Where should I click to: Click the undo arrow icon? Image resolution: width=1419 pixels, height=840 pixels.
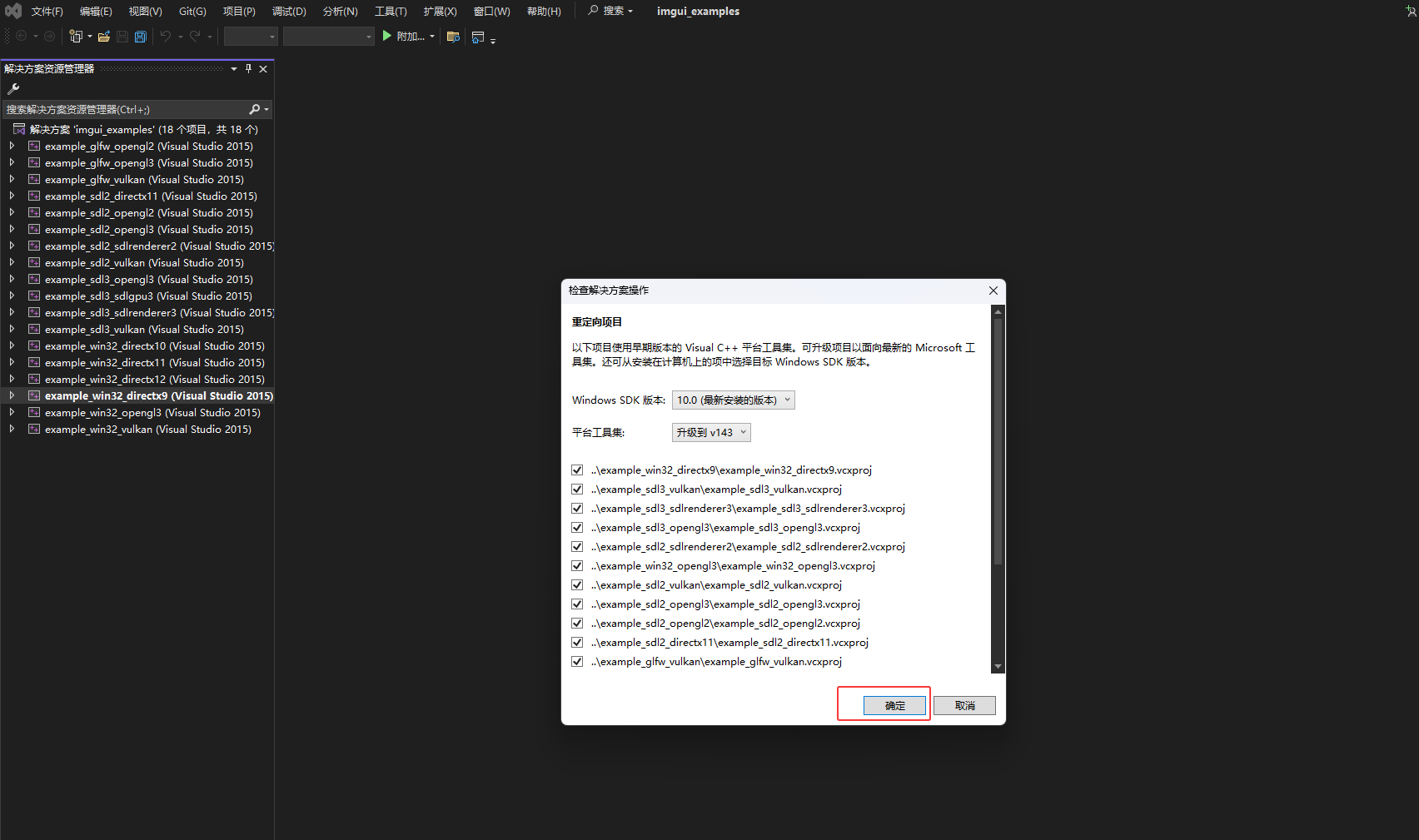166,37
